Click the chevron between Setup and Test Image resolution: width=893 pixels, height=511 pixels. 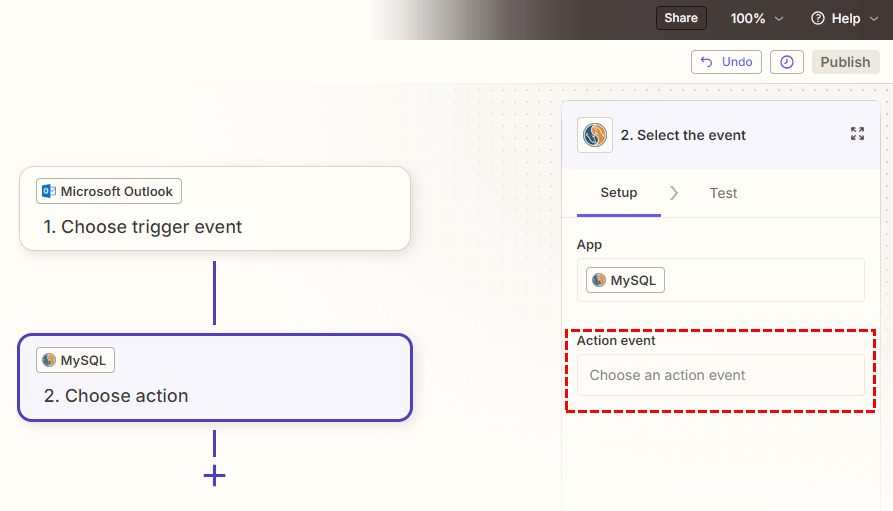(x=674, y=193)
